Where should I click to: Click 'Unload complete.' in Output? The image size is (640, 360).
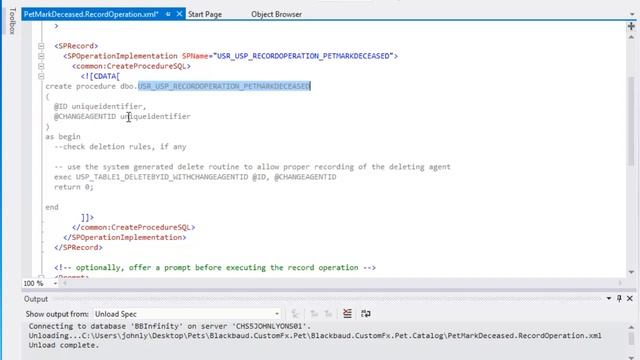[x=64, y=345]
